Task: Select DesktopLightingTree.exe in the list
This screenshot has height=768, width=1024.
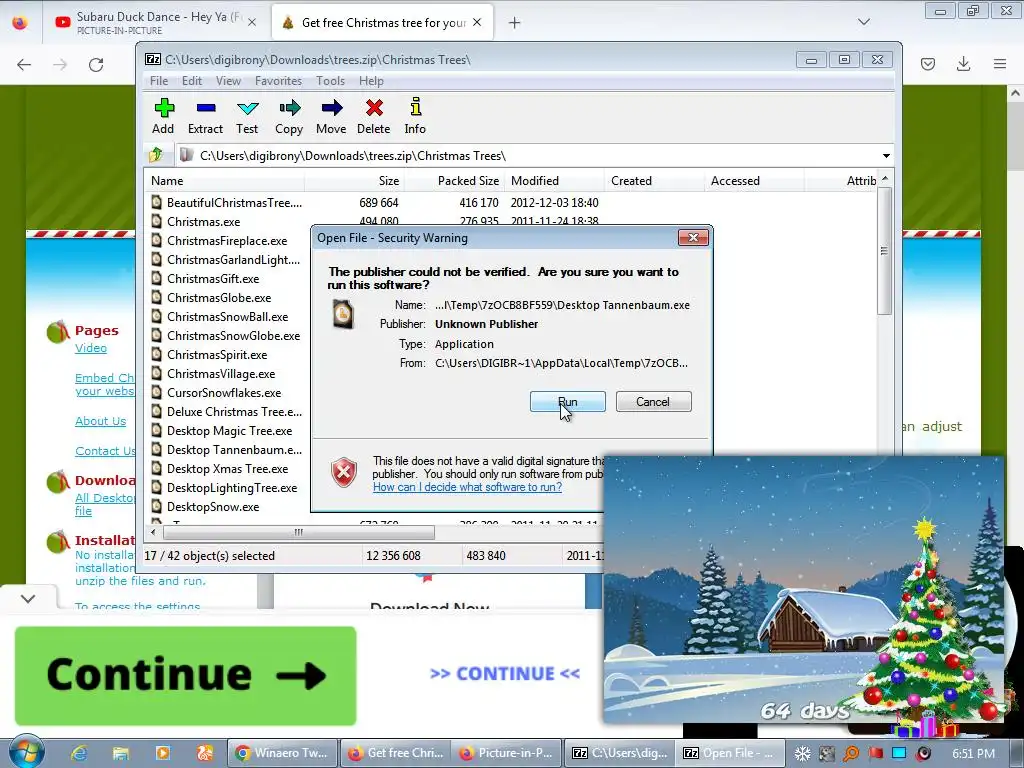Action: (x=225, y=487)
